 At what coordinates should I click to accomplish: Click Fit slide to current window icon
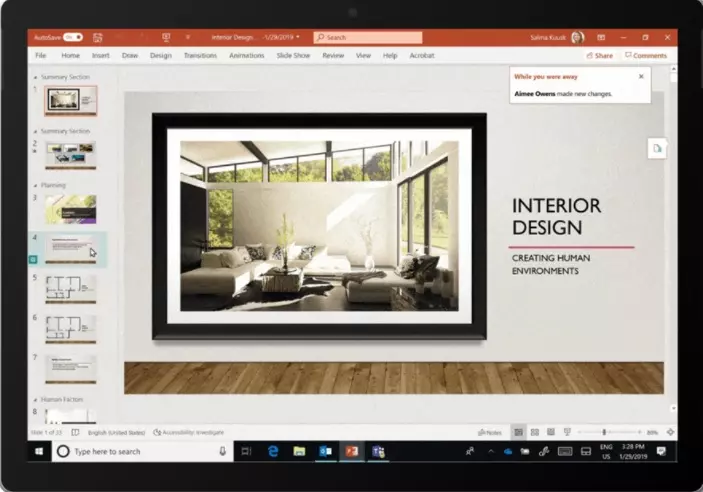pos(670,432)
